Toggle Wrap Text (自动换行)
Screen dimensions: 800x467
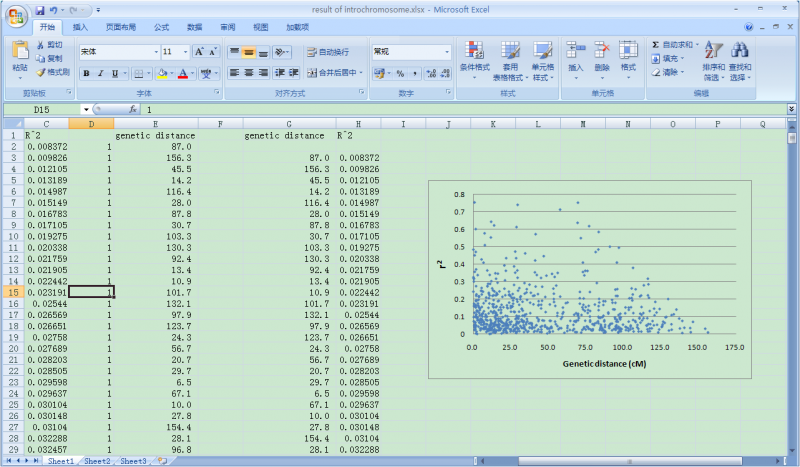click(327, 51)
